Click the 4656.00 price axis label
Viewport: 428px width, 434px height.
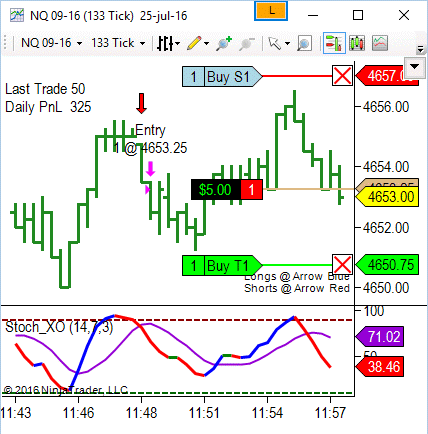[x=386, y=107]
